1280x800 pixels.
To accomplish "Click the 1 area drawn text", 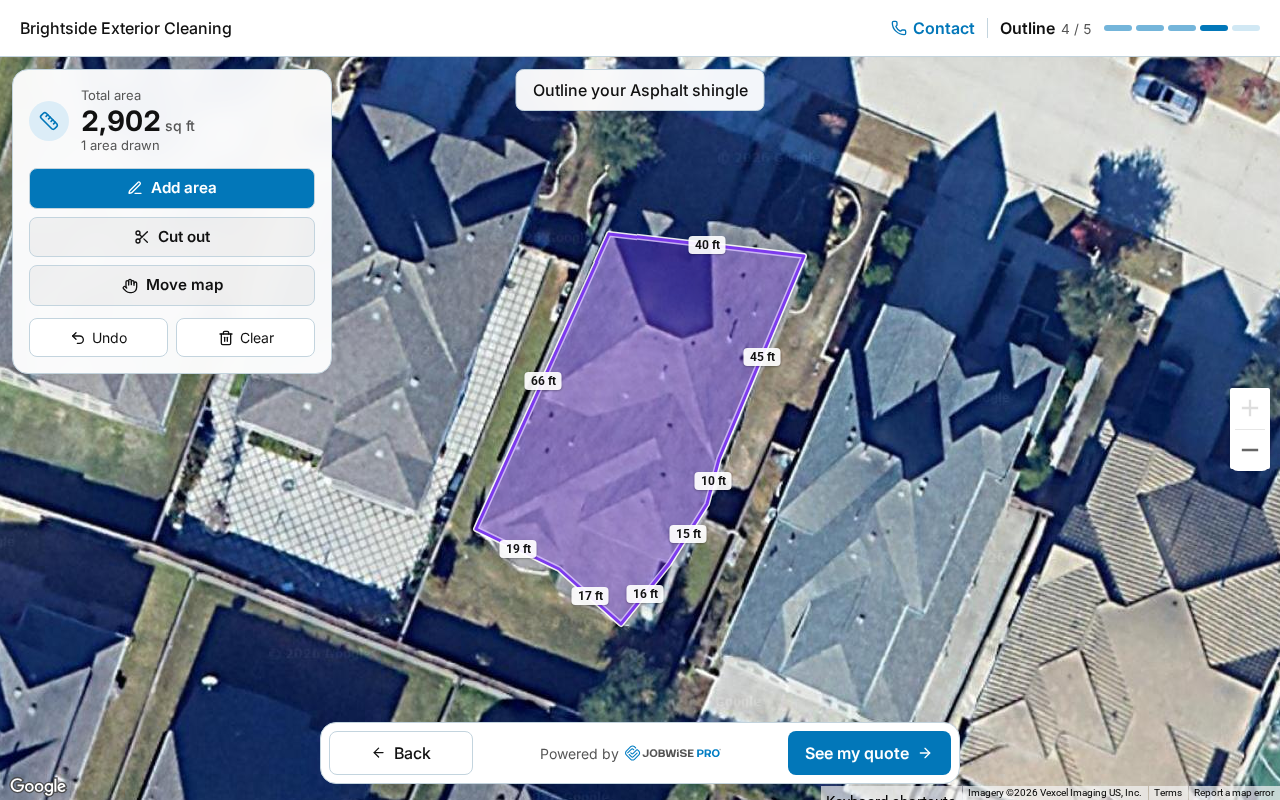I will 120,146.
